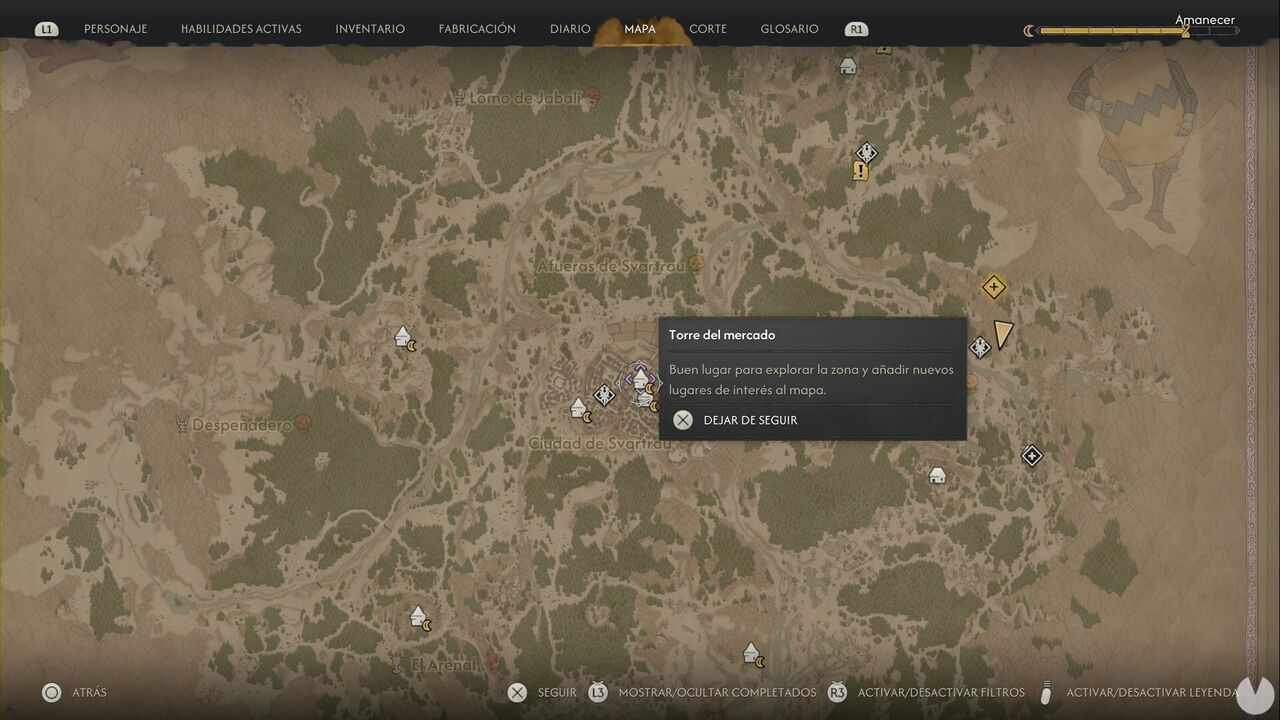Click the Torre del mercado tooltip title
1280x720 pixels.
coord(722,335)
